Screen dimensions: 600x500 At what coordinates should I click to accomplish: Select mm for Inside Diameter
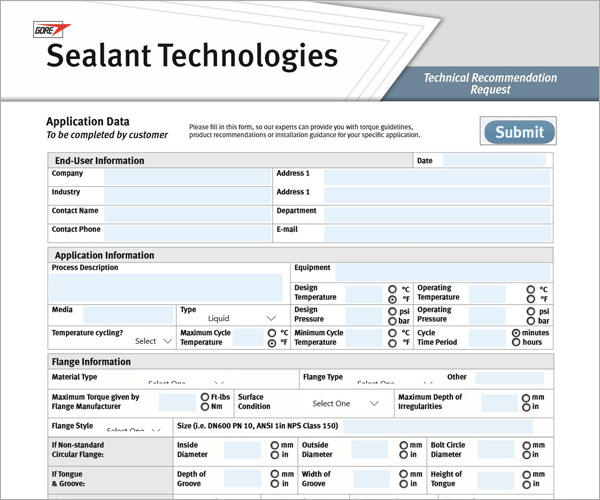275,445
